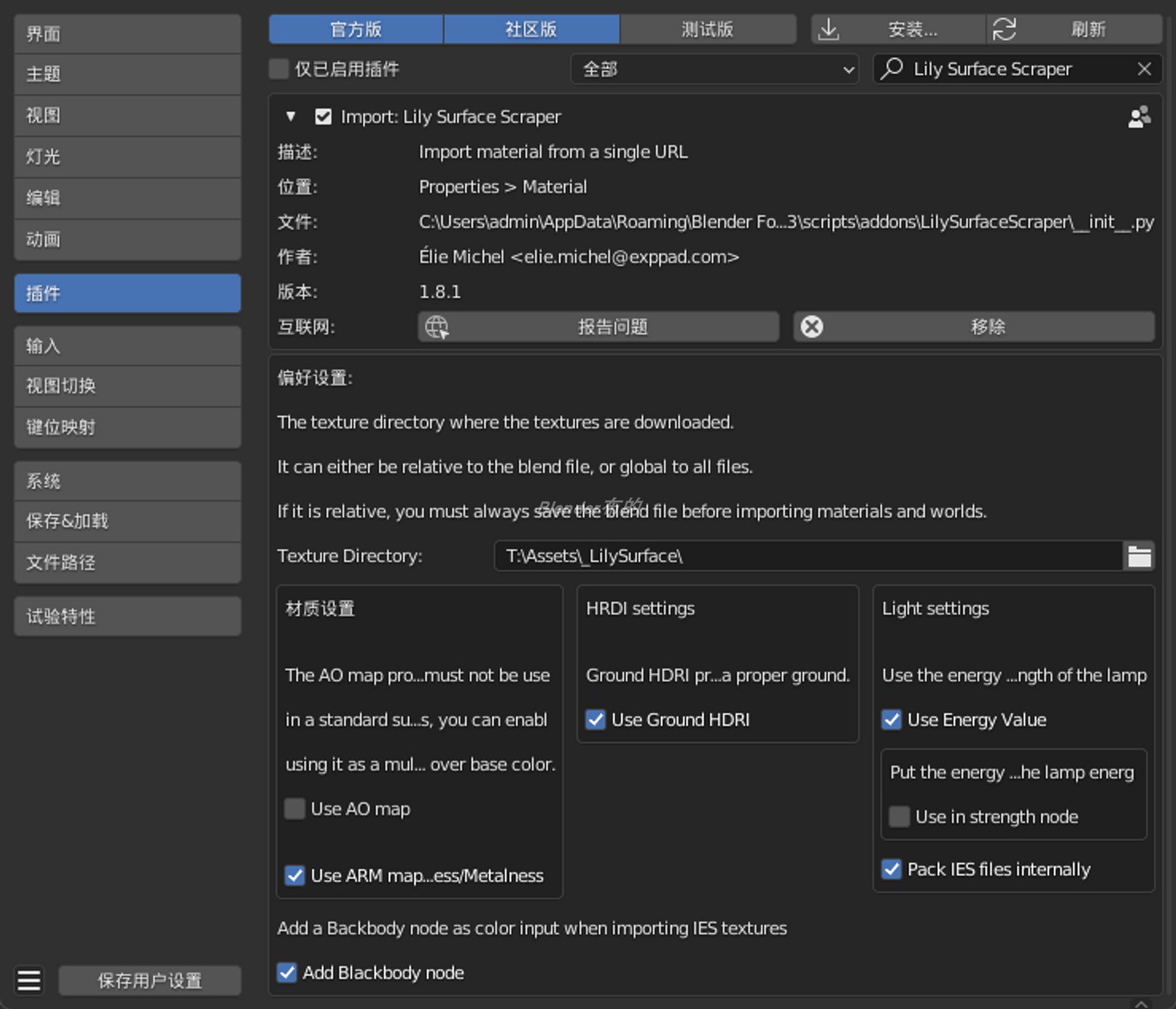Uncheck Use Energy Value
Screen dimensions: 1176x1009
(x=892, y=720)
